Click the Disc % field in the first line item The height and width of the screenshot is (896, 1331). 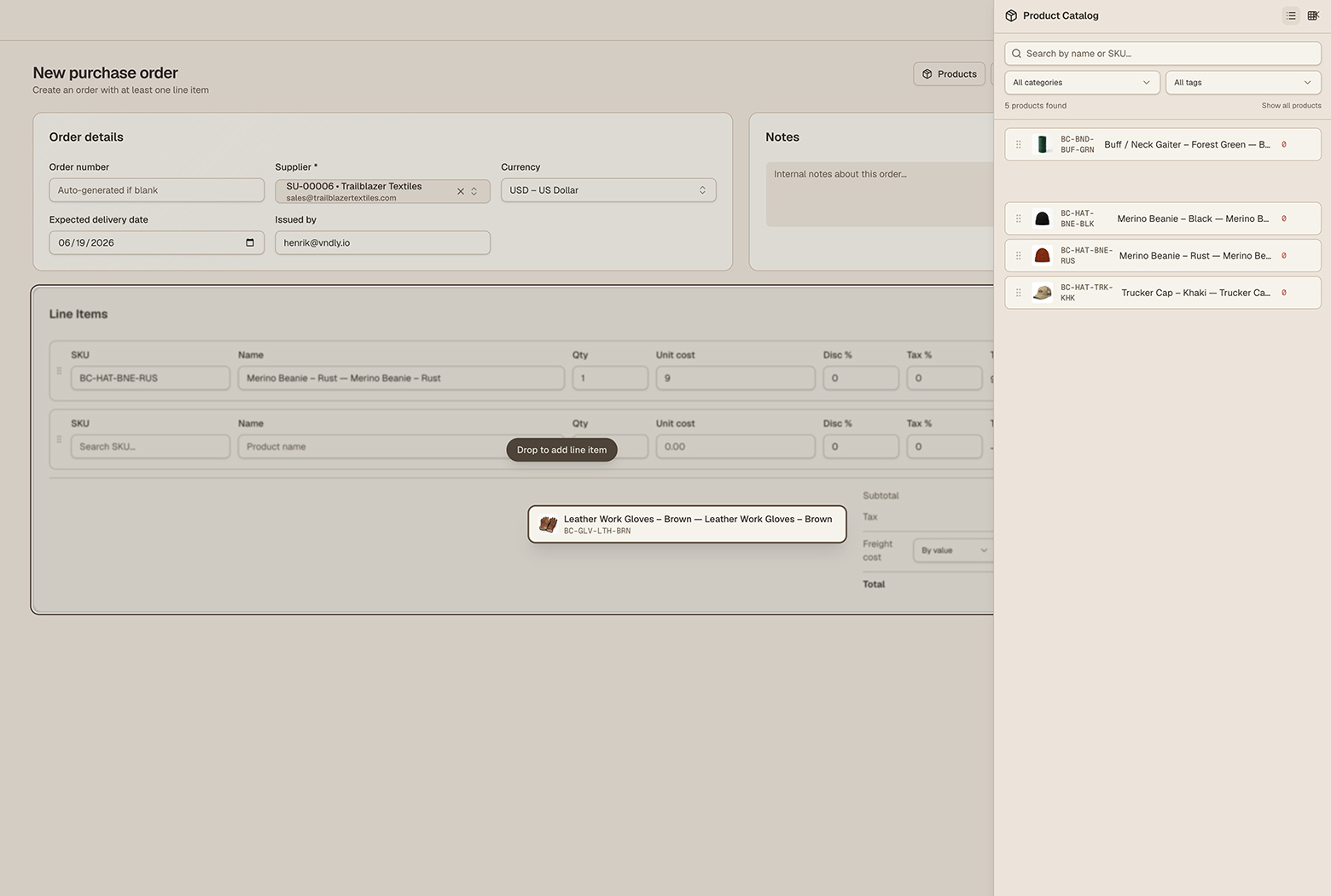861,378
